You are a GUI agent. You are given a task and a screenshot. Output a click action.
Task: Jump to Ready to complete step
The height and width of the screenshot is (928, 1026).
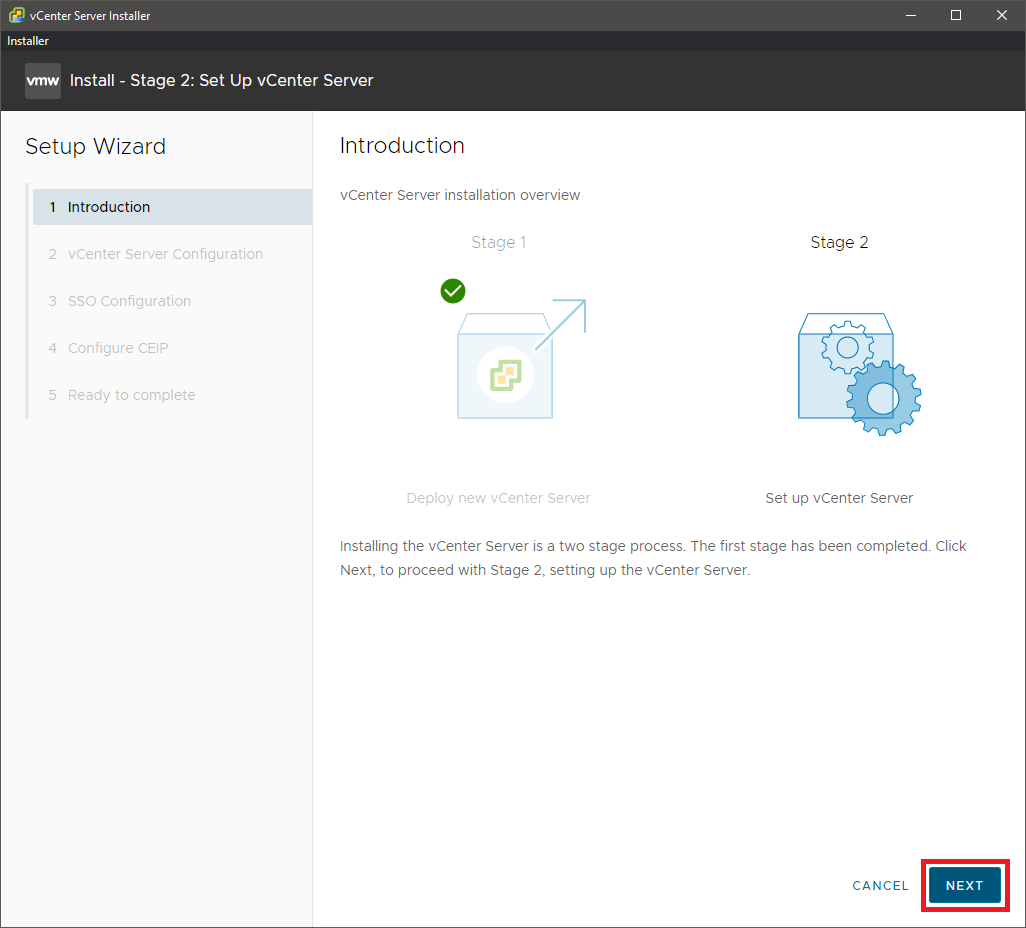click(x=131, y=395)
